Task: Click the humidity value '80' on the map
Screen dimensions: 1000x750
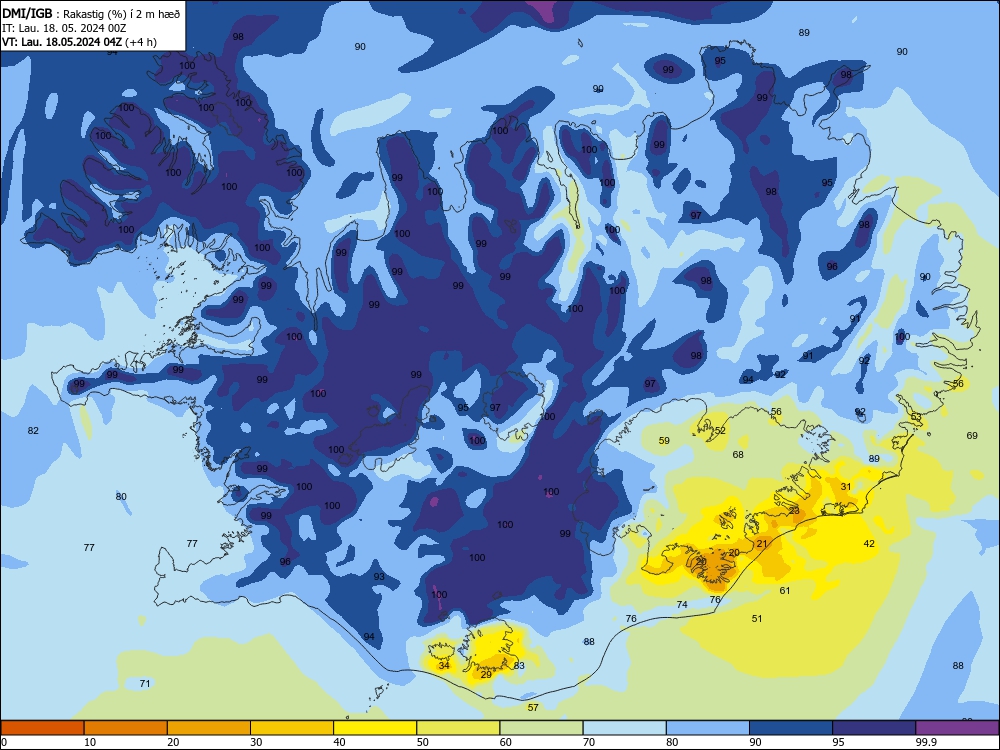Action: pyautogui.click(x=121, y=496)
